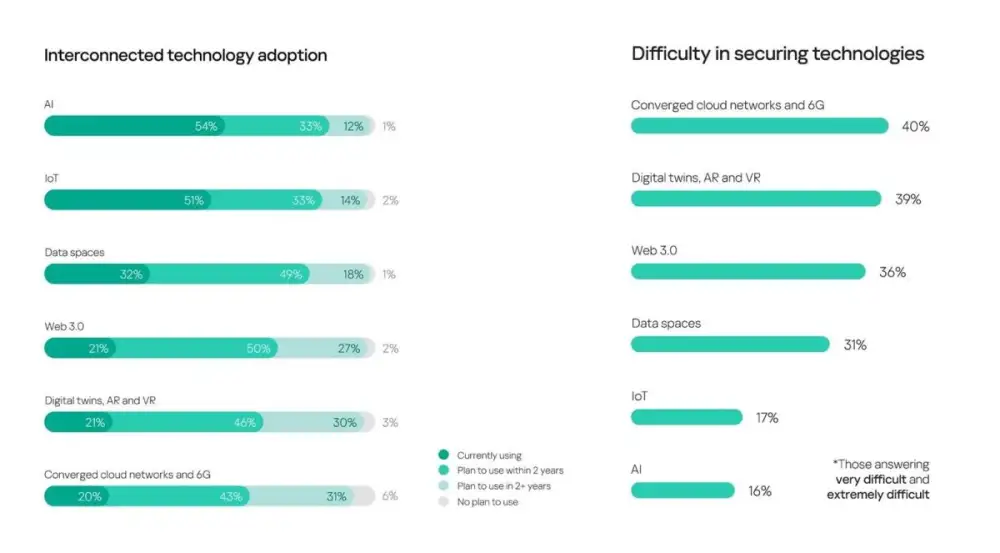Click the 6% value beside the Converged cloud adoption bar

coord(389,496)
